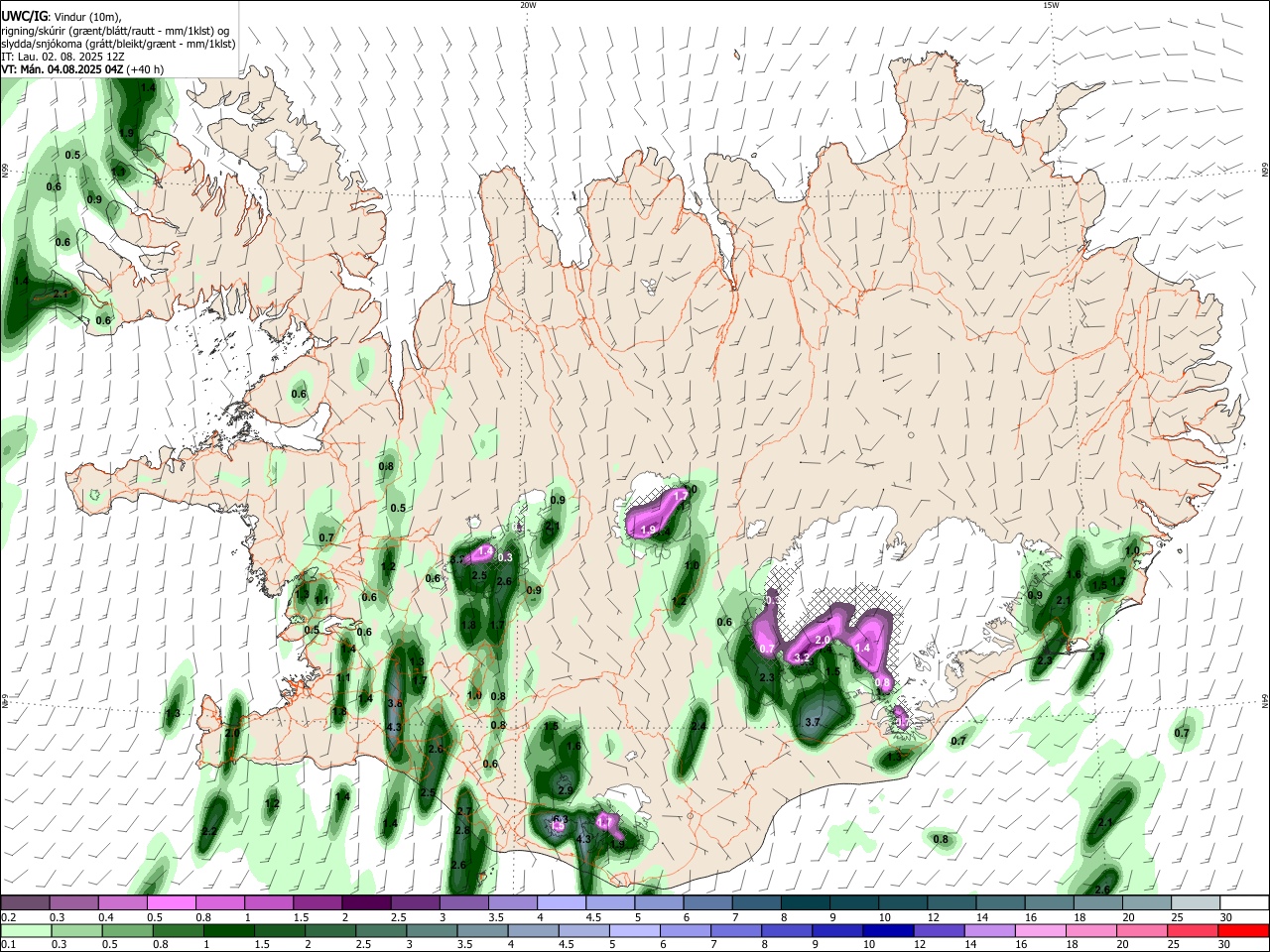Screen dimensions: 1270x952
Task: Click the "2.7" precipitation value on the map
Action: [x=462, y=811]
